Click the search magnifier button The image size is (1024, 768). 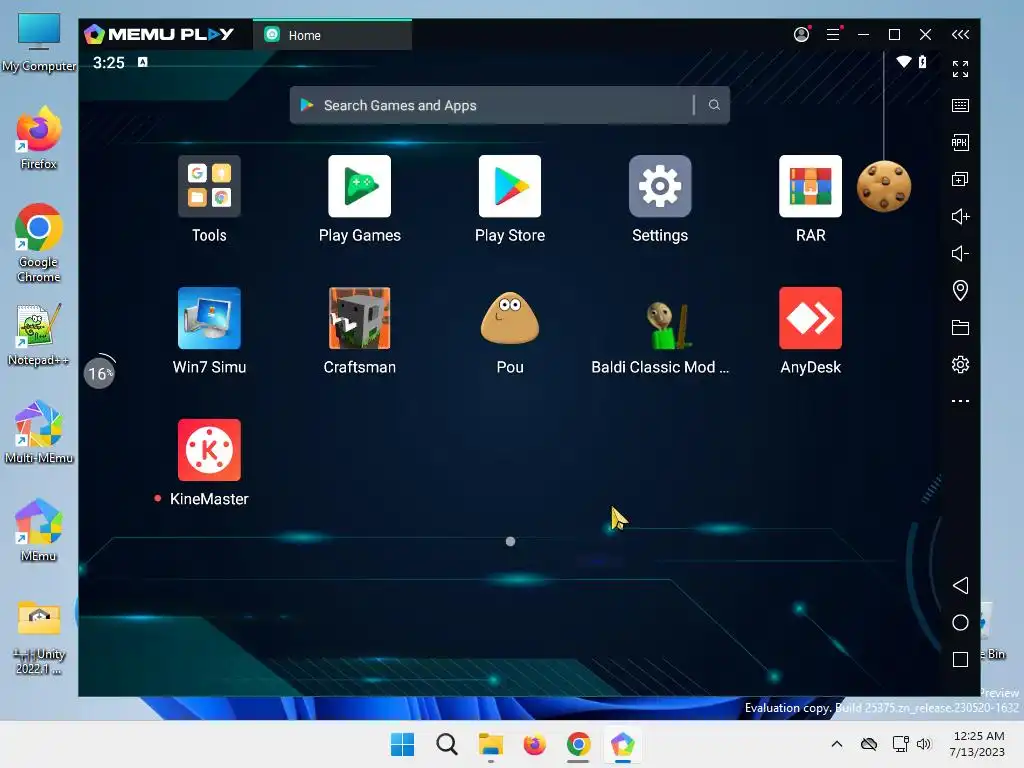pyautogui.click(x=714, y=105)
